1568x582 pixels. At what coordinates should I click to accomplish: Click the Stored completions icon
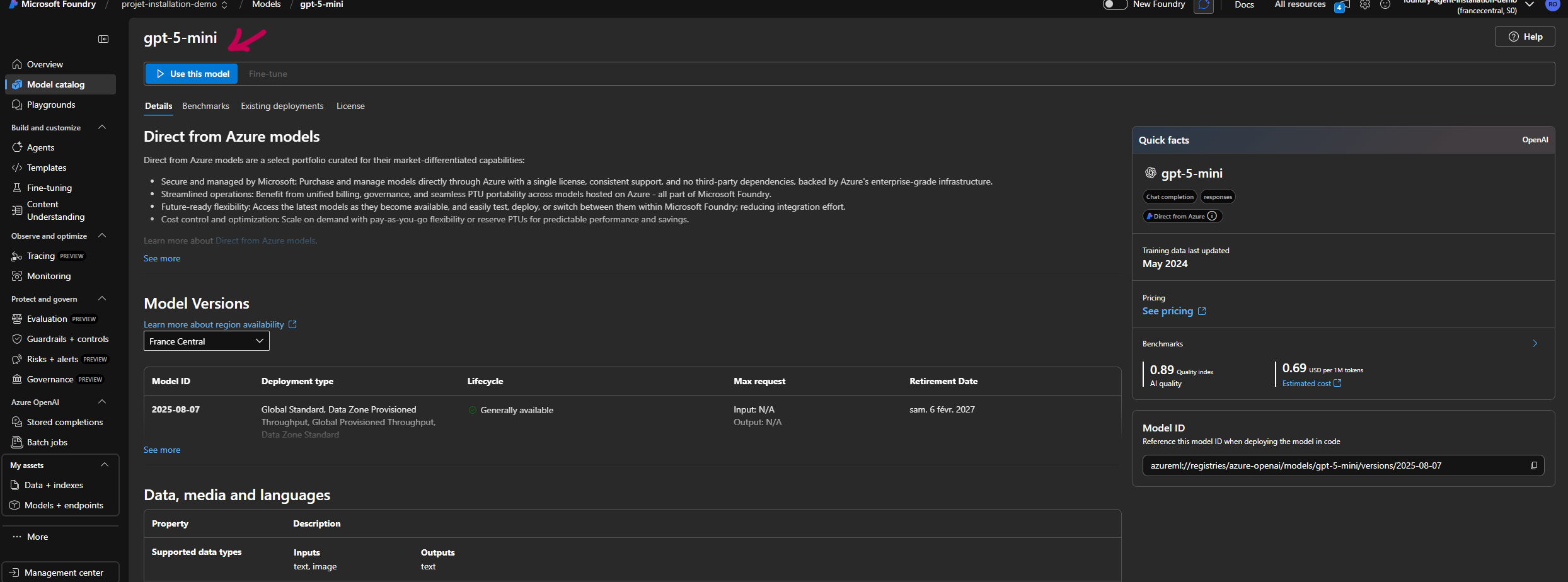[17, 422]
